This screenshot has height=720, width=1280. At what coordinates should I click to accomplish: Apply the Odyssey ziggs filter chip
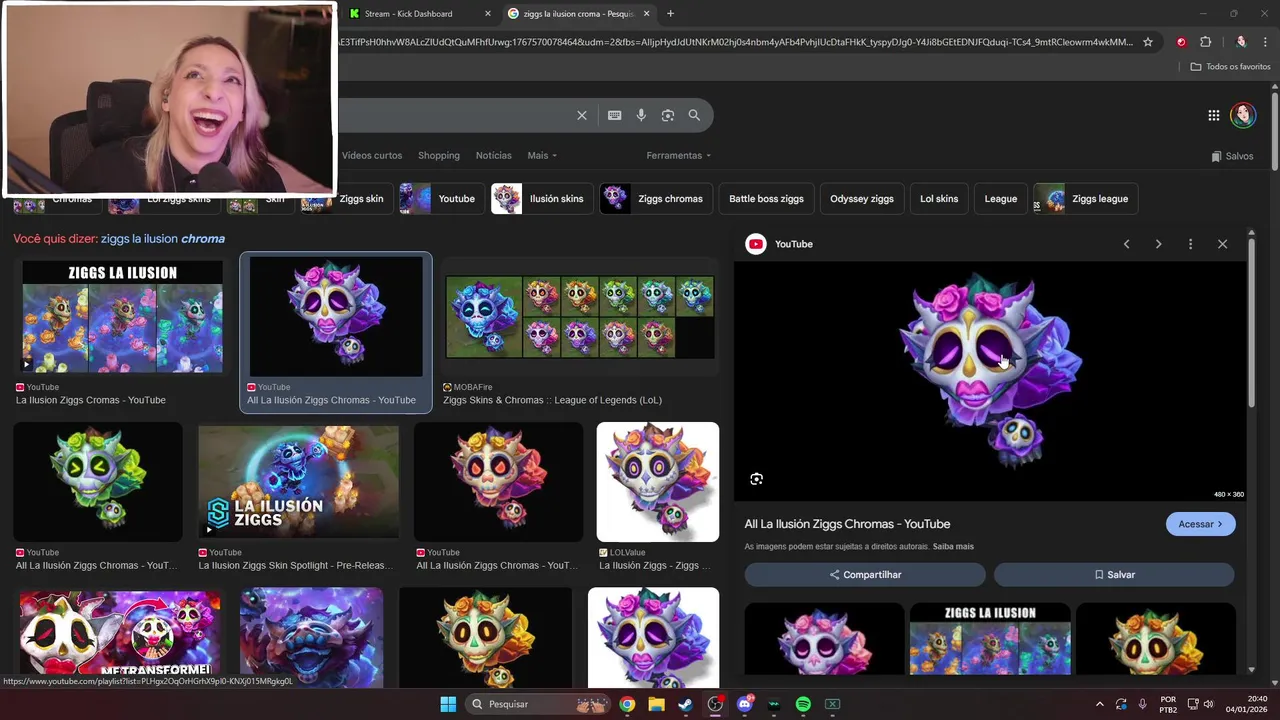[x=862, y=198]
